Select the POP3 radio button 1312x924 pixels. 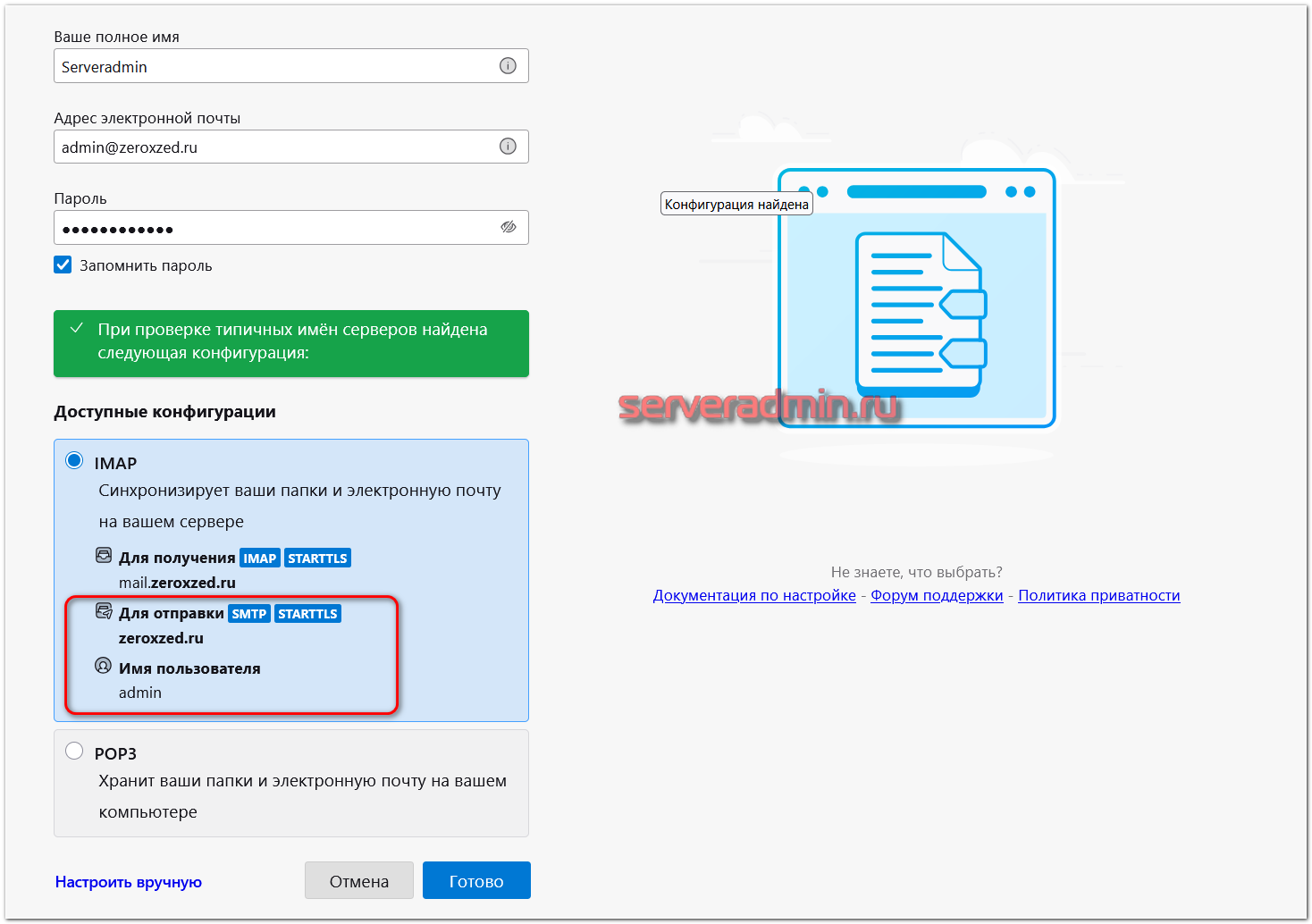74,752
